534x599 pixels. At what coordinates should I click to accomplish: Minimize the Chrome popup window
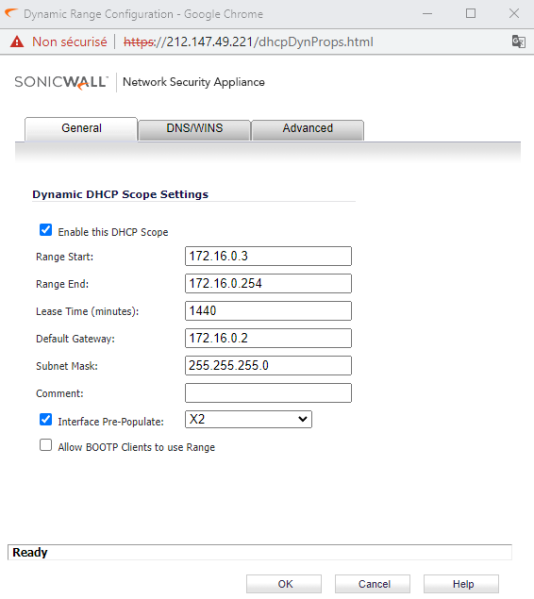[427, 14]
